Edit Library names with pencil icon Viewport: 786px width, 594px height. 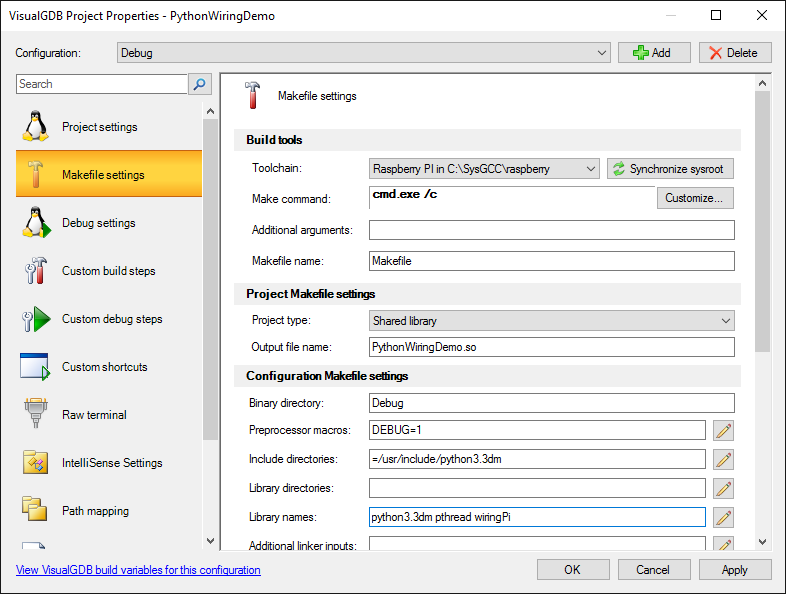723,517
